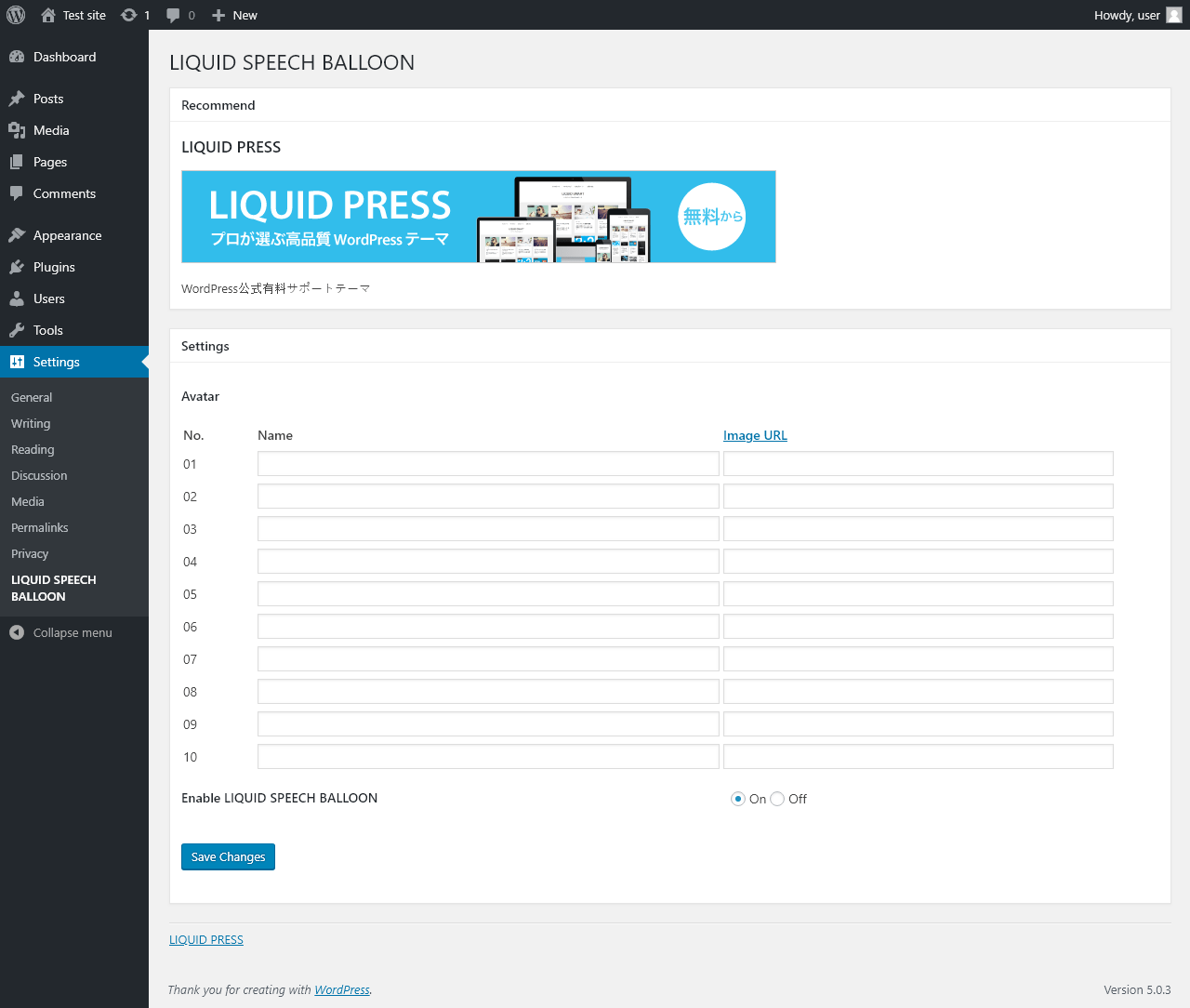This screenshot has height=1008, width=1190.
Task: Click the Name field for avatar 08
Action: [488, 692]
